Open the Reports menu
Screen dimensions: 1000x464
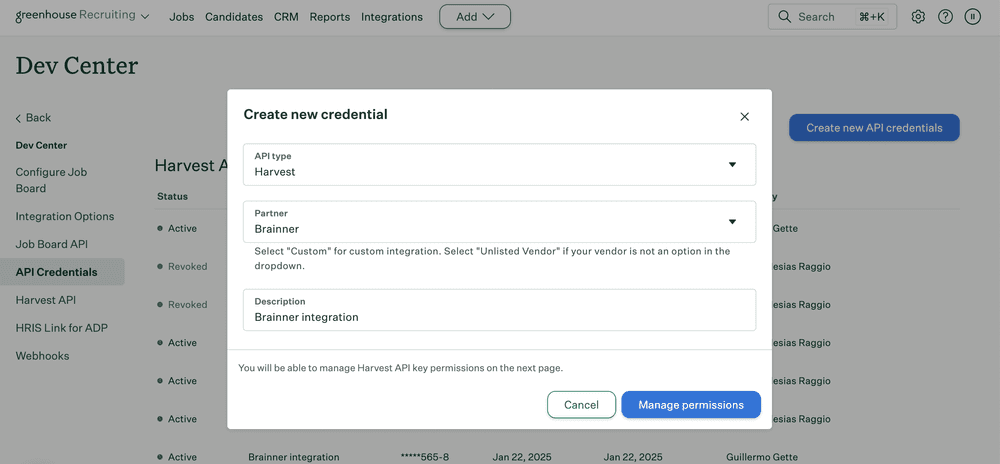point(330,17)
